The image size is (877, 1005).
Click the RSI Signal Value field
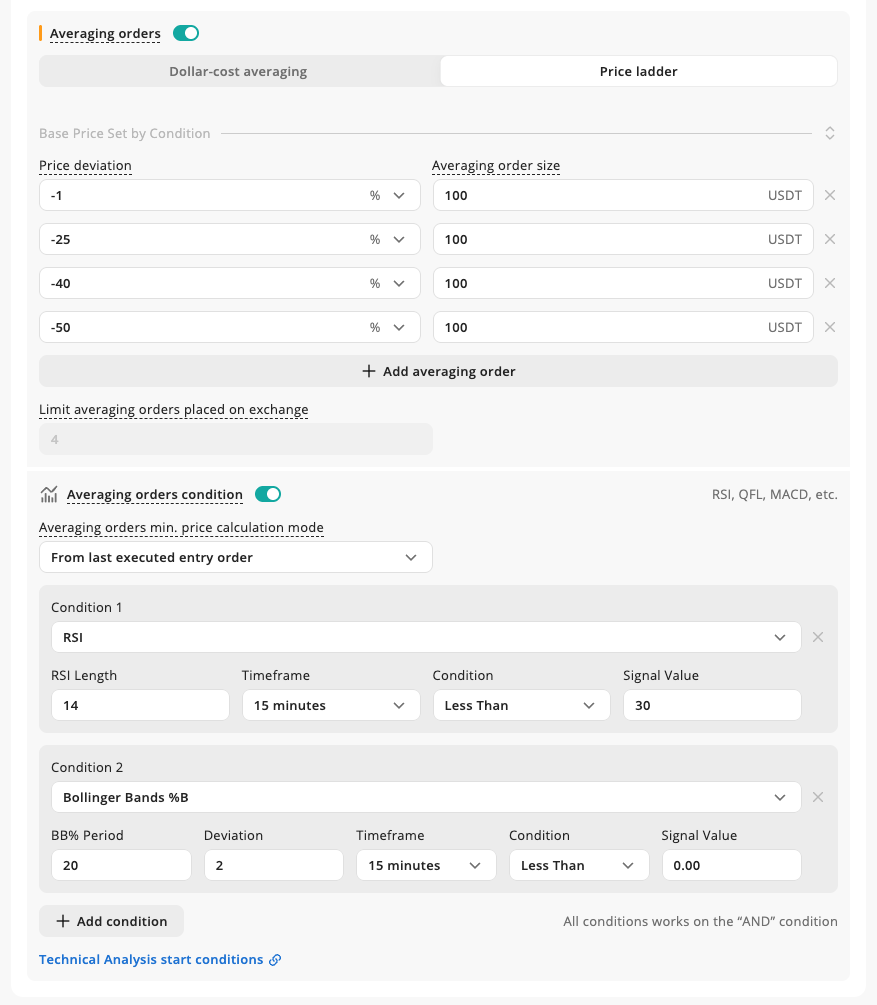[712, 705]
